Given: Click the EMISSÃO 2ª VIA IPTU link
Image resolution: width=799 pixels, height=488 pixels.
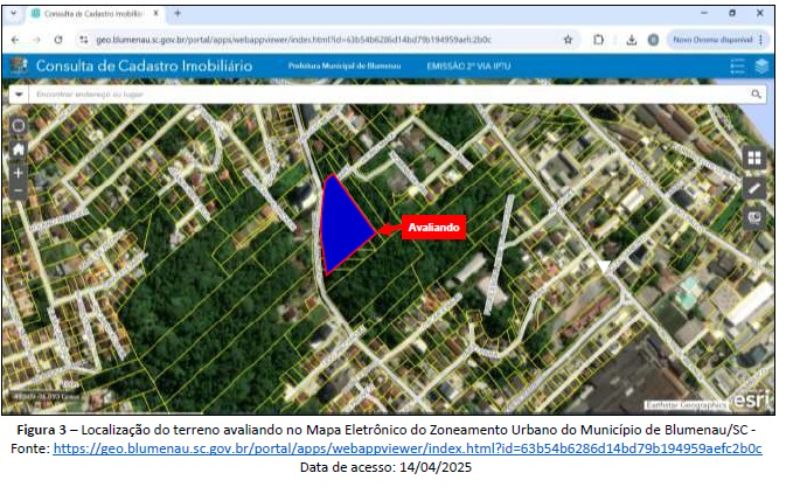Looking at the screenshot, I should click(468, 66).
